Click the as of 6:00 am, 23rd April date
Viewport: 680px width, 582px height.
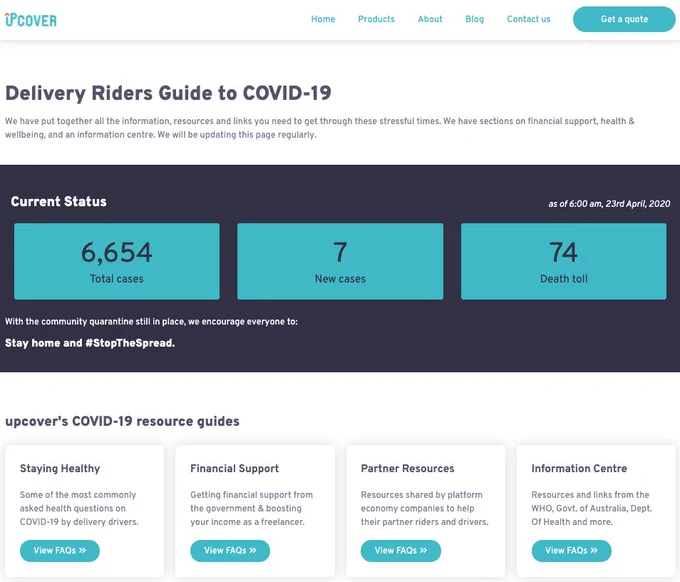click(609, 204)
